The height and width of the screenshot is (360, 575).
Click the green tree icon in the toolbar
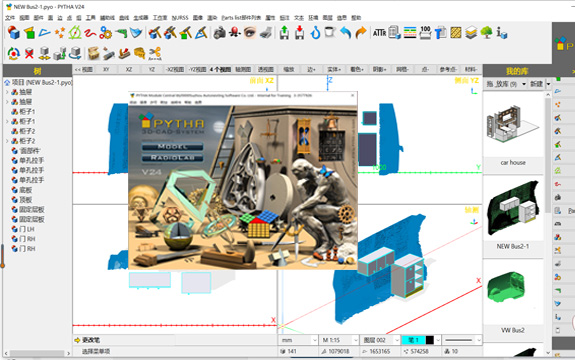tap(486, 33)
